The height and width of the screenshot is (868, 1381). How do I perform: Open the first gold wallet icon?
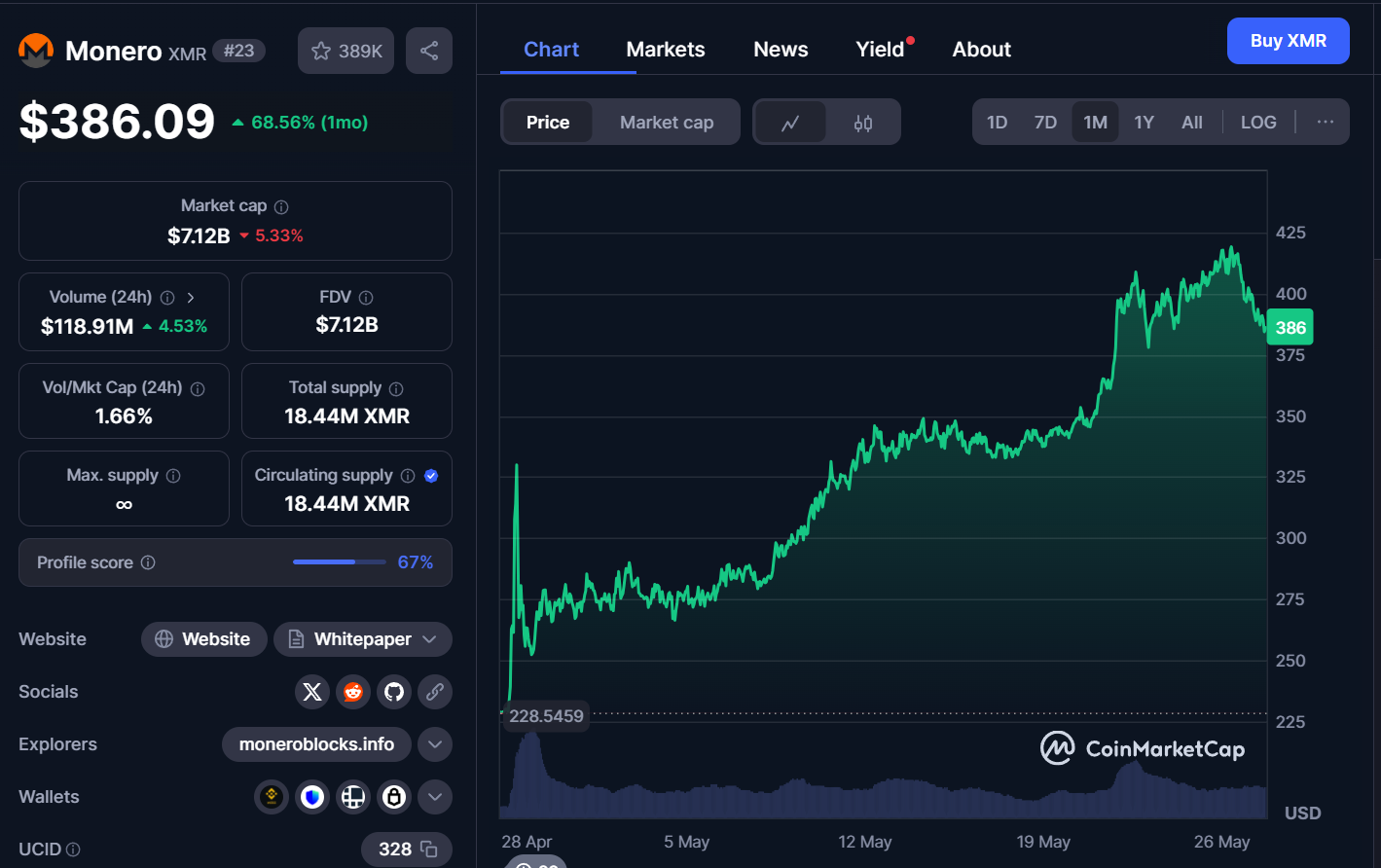coord(272,797)
